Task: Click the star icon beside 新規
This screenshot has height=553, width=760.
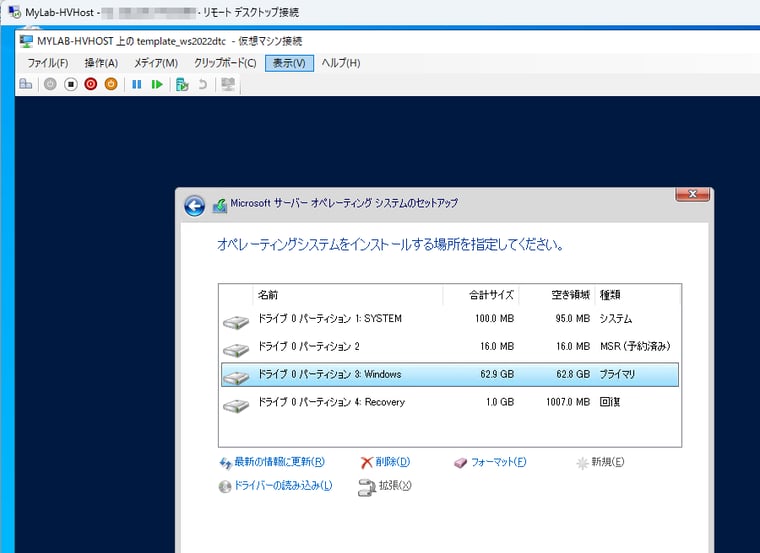Action: [x=582, y=463]
